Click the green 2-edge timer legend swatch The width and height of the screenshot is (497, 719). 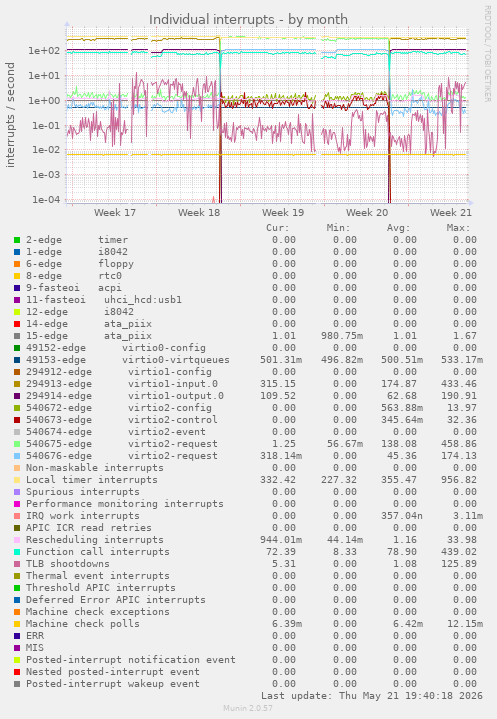point(17,240)
